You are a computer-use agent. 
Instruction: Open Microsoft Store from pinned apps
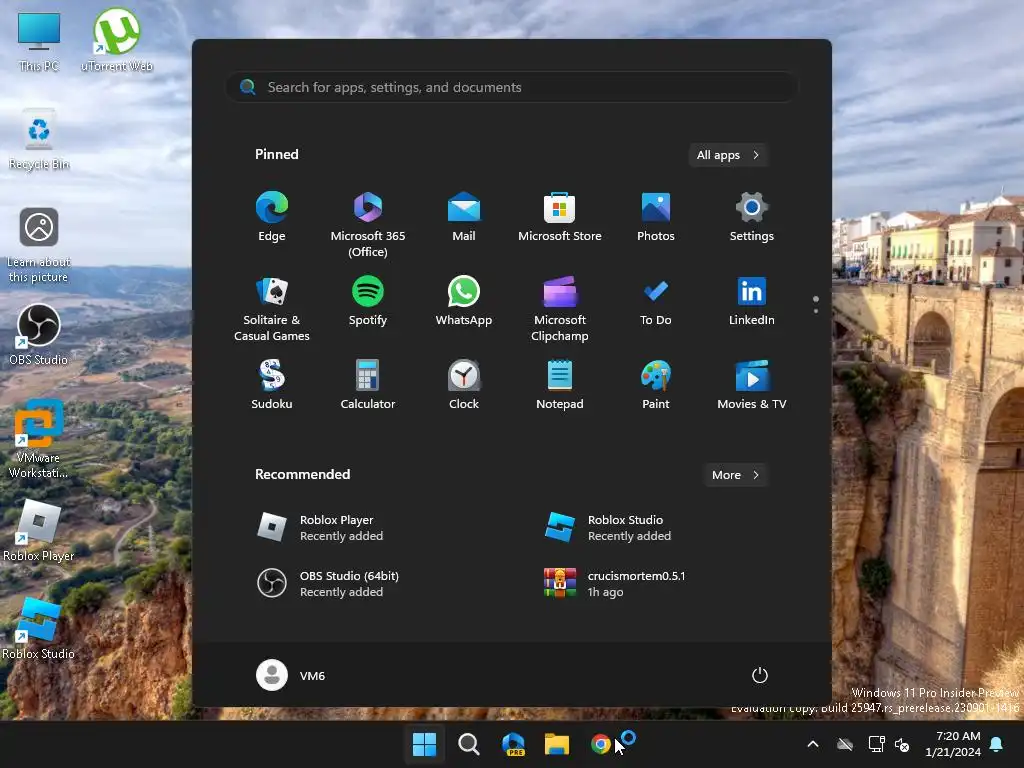560,217
